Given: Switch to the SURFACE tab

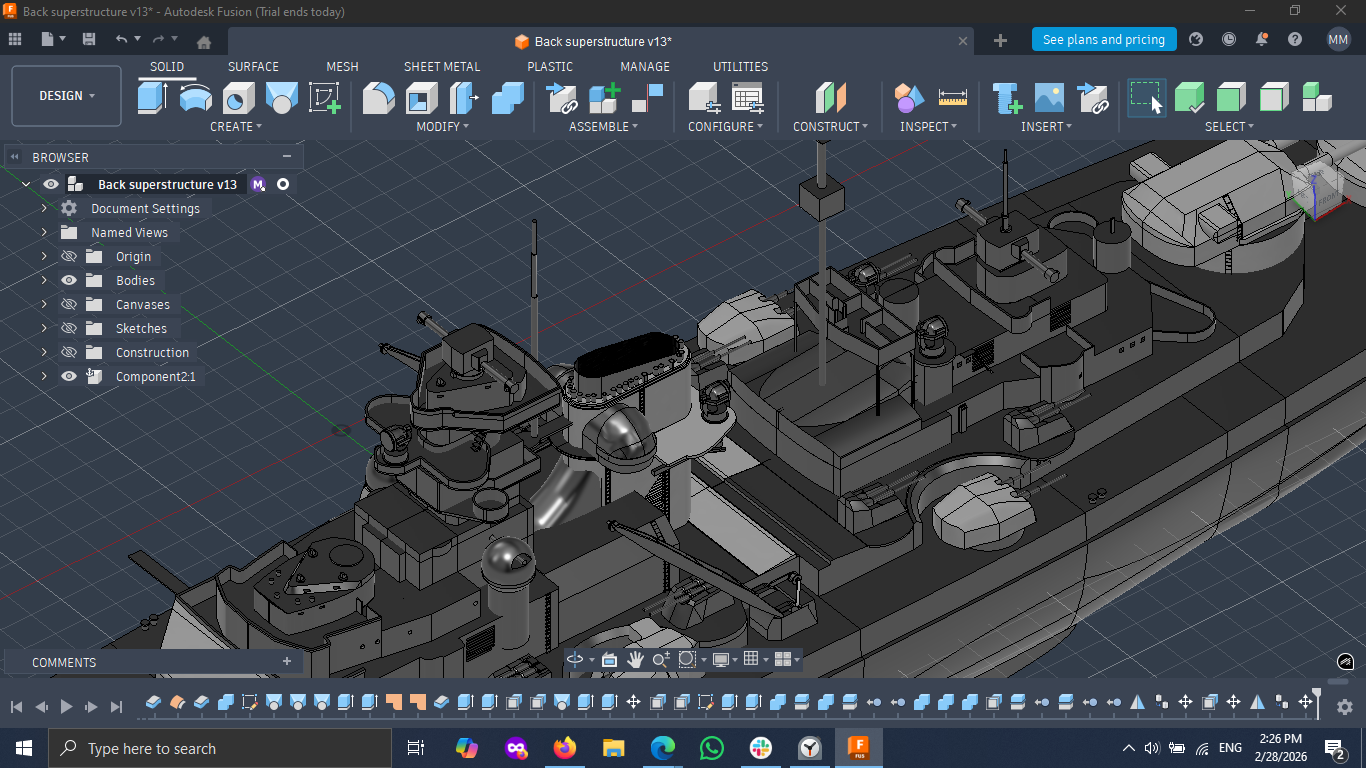Looking at the screenshot, I should point(253,67).
